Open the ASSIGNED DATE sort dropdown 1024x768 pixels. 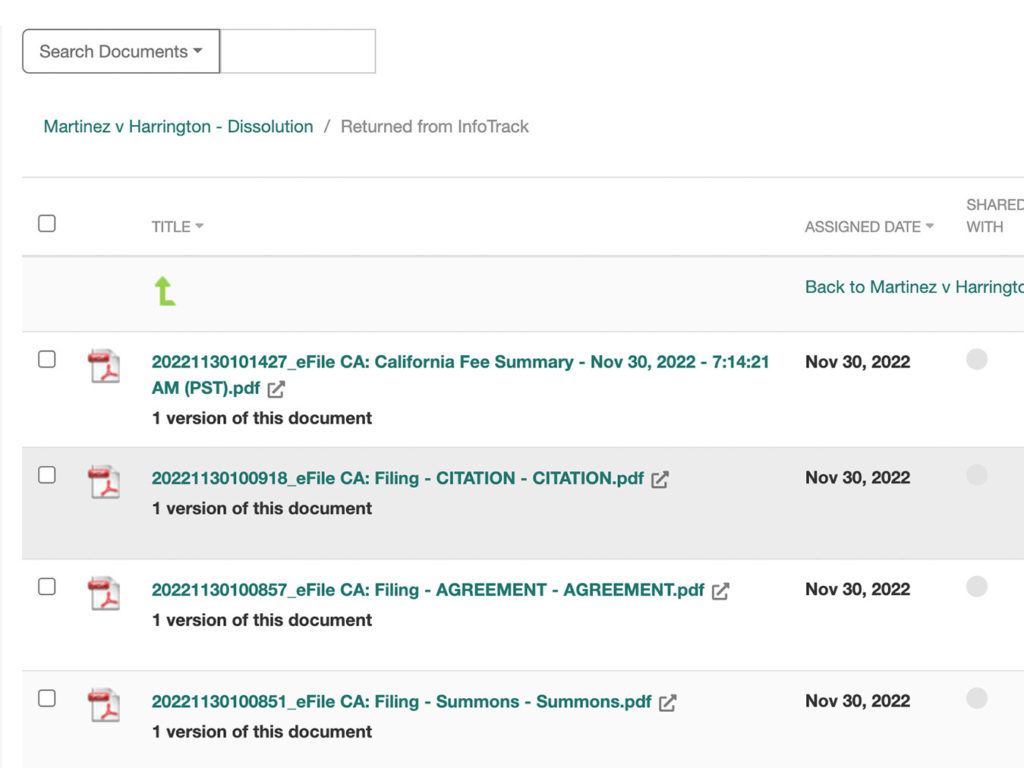coord(867,227)
